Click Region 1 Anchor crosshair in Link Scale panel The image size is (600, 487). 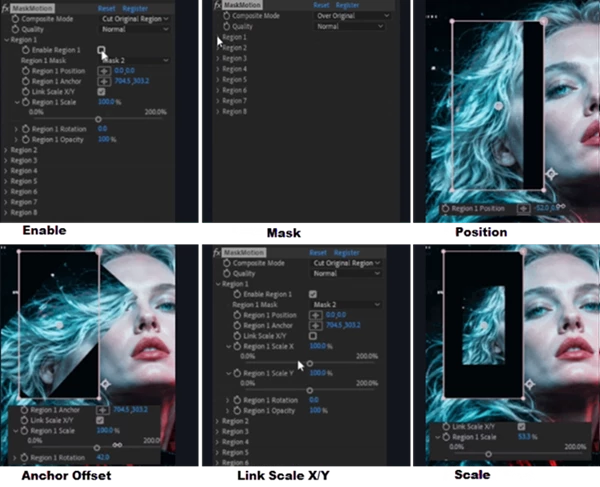click(x=316, y=325)
